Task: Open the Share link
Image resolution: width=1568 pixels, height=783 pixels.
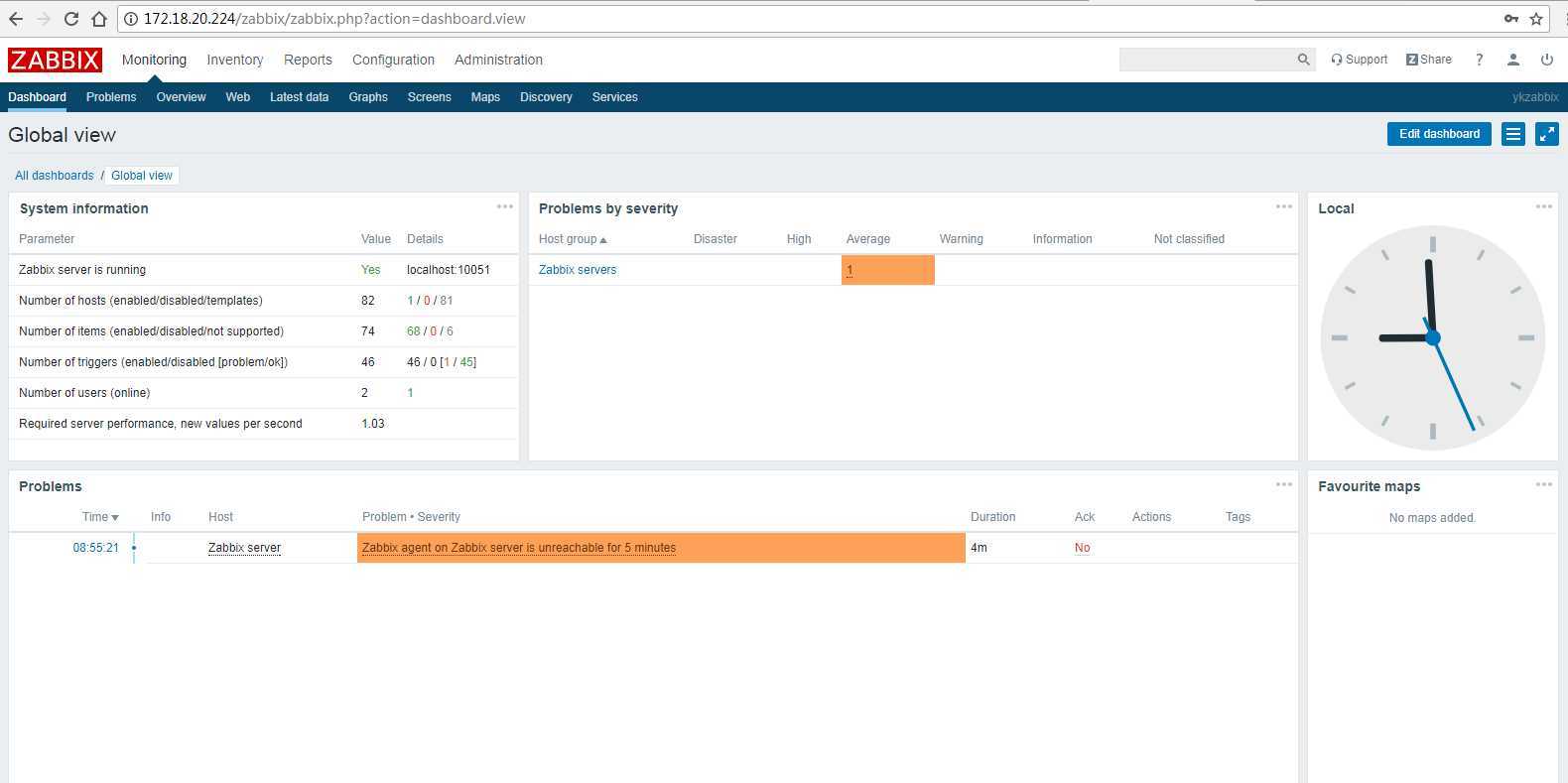Action: (x=1429, y=60)
